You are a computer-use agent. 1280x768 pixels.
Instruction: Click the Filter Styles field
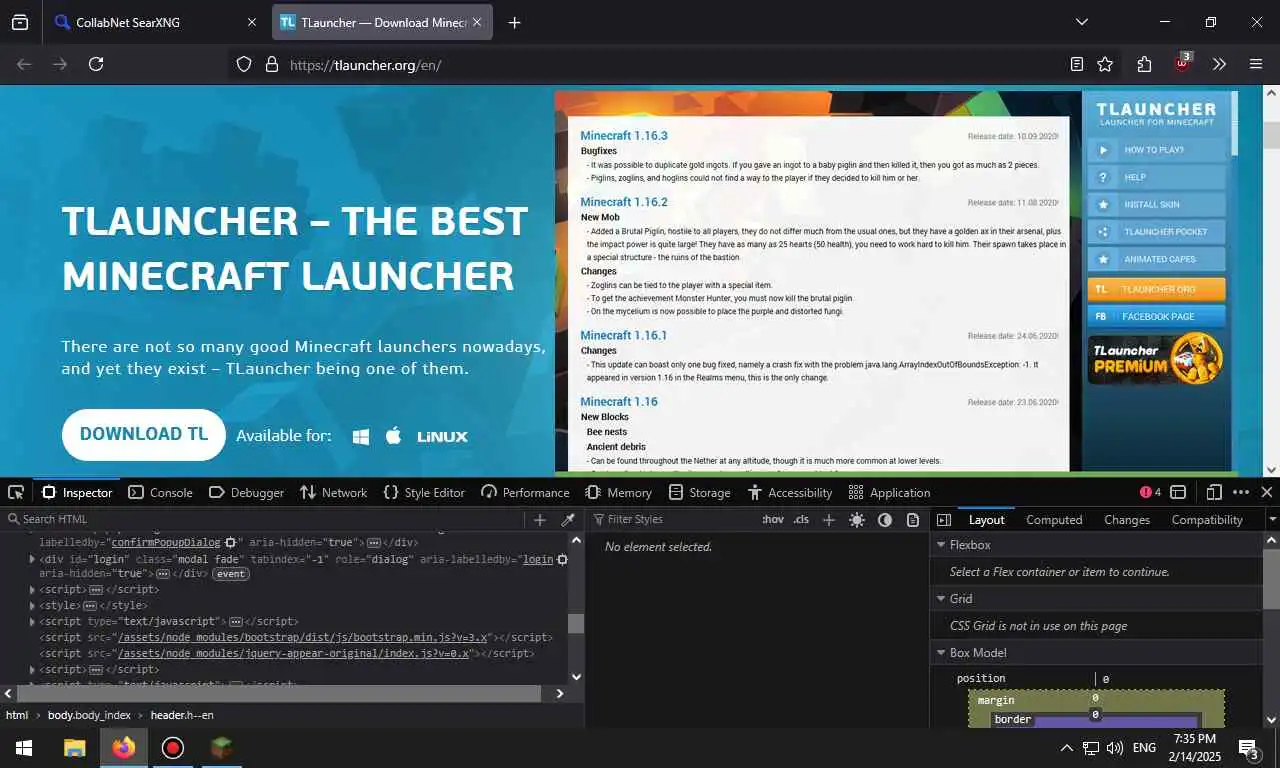(672, 519)
